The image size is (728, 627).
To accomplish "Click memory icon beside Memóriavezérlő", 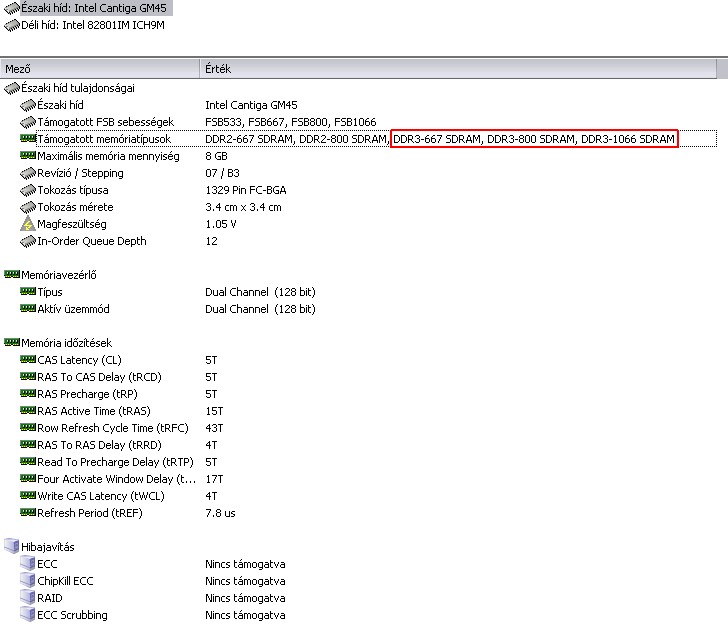I will tap(12, 274).
